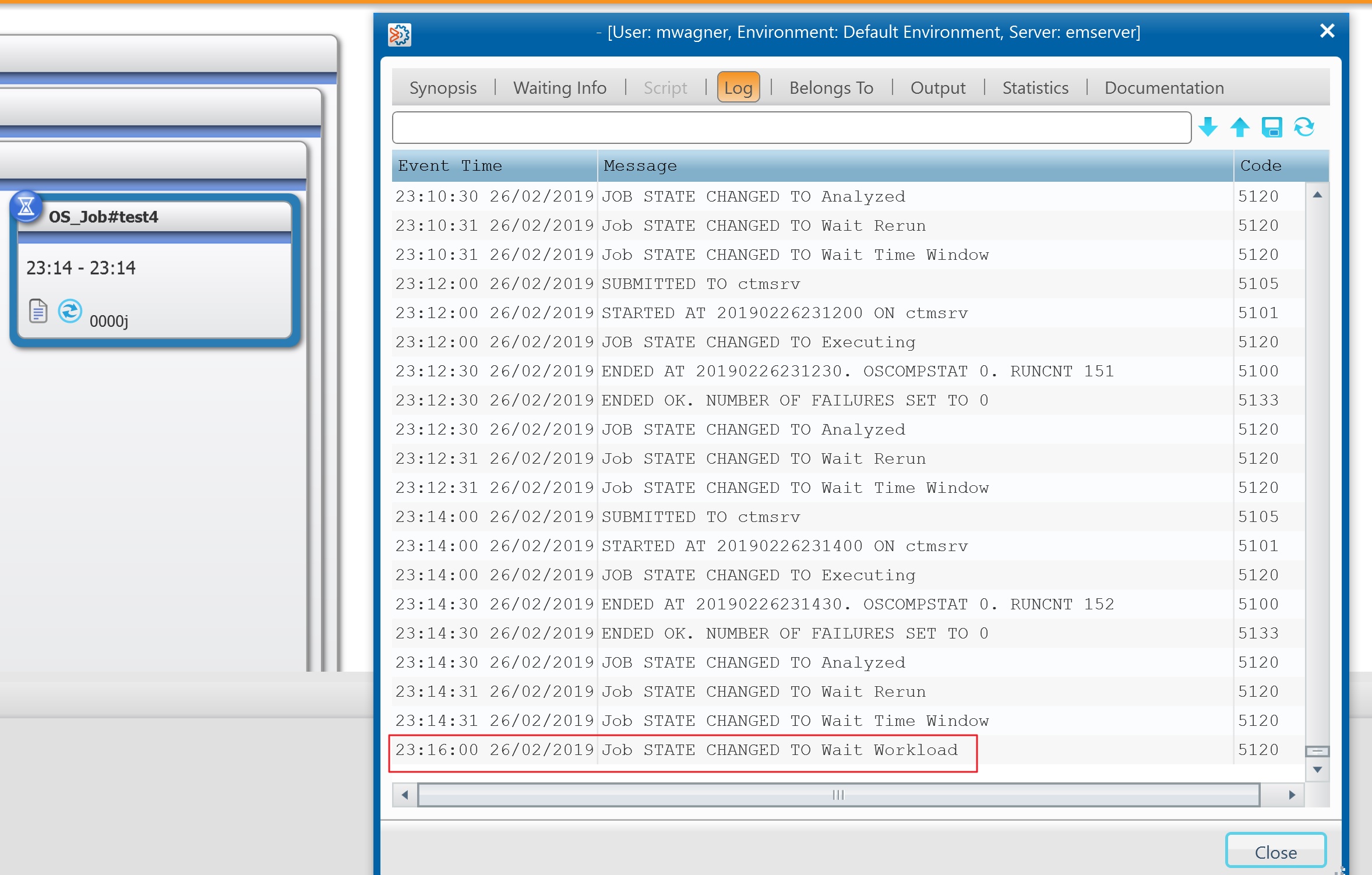Select the 23:14:00 'SUBMITTED TO ctmsrv' row
The height and width of the screenshot is (875, 1372).
848,517
